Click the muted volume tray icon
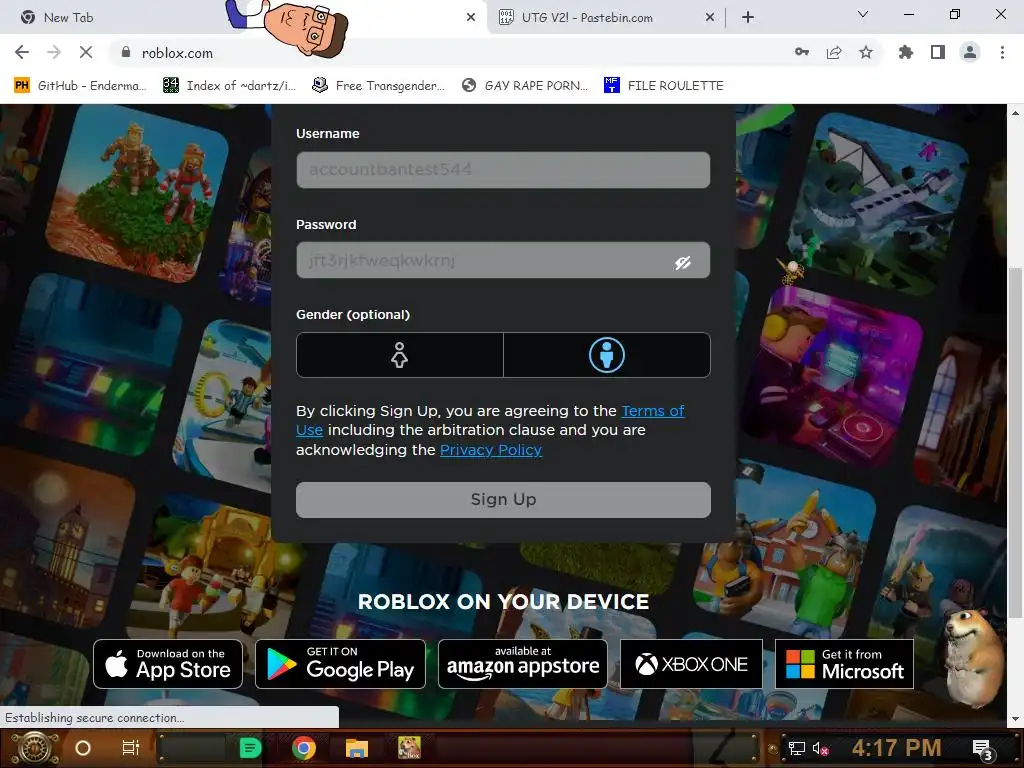 pyautogui.click(x=821, y=748)
